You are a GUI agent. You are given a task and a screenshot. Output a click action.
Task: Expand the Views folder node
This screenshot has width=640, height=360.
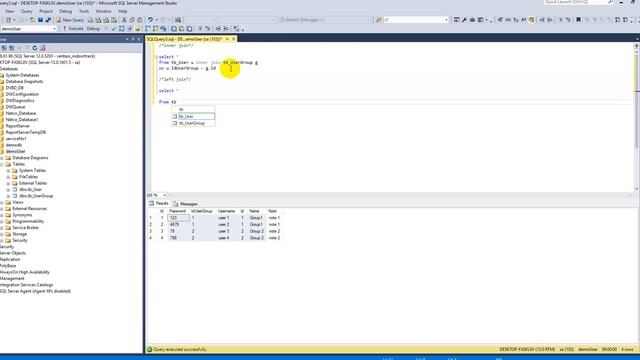(2, 202)
